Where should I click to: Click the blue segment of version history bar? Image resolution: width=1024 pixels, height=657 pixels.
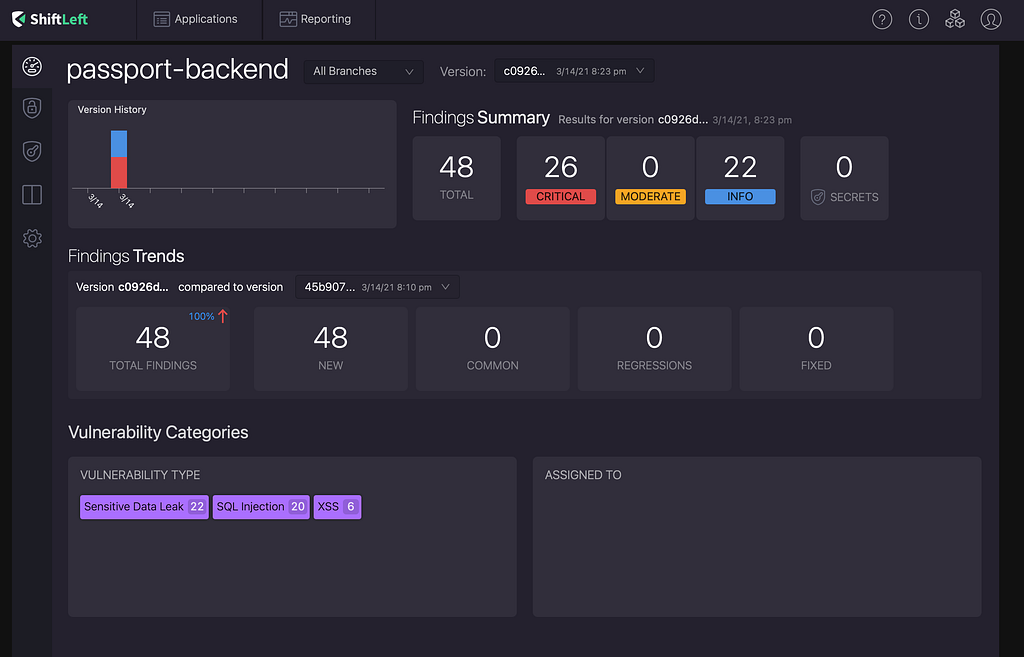tap(119, 144)
